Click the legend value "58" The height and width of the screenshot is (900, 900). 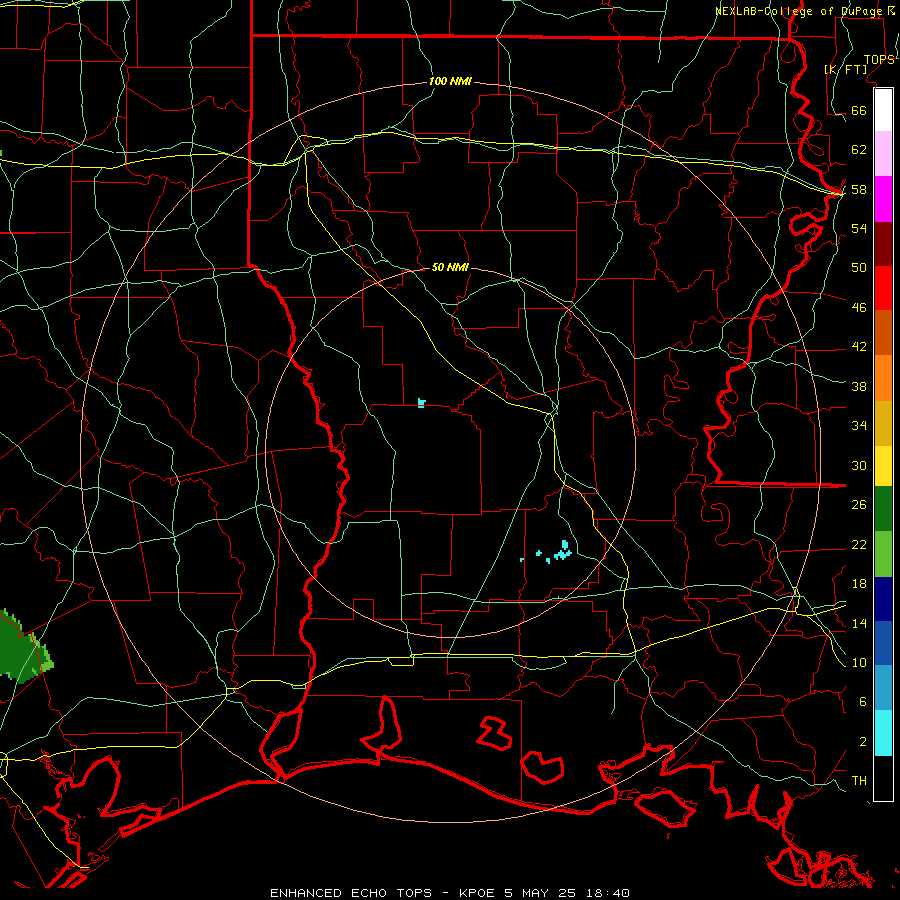(859, 189)
